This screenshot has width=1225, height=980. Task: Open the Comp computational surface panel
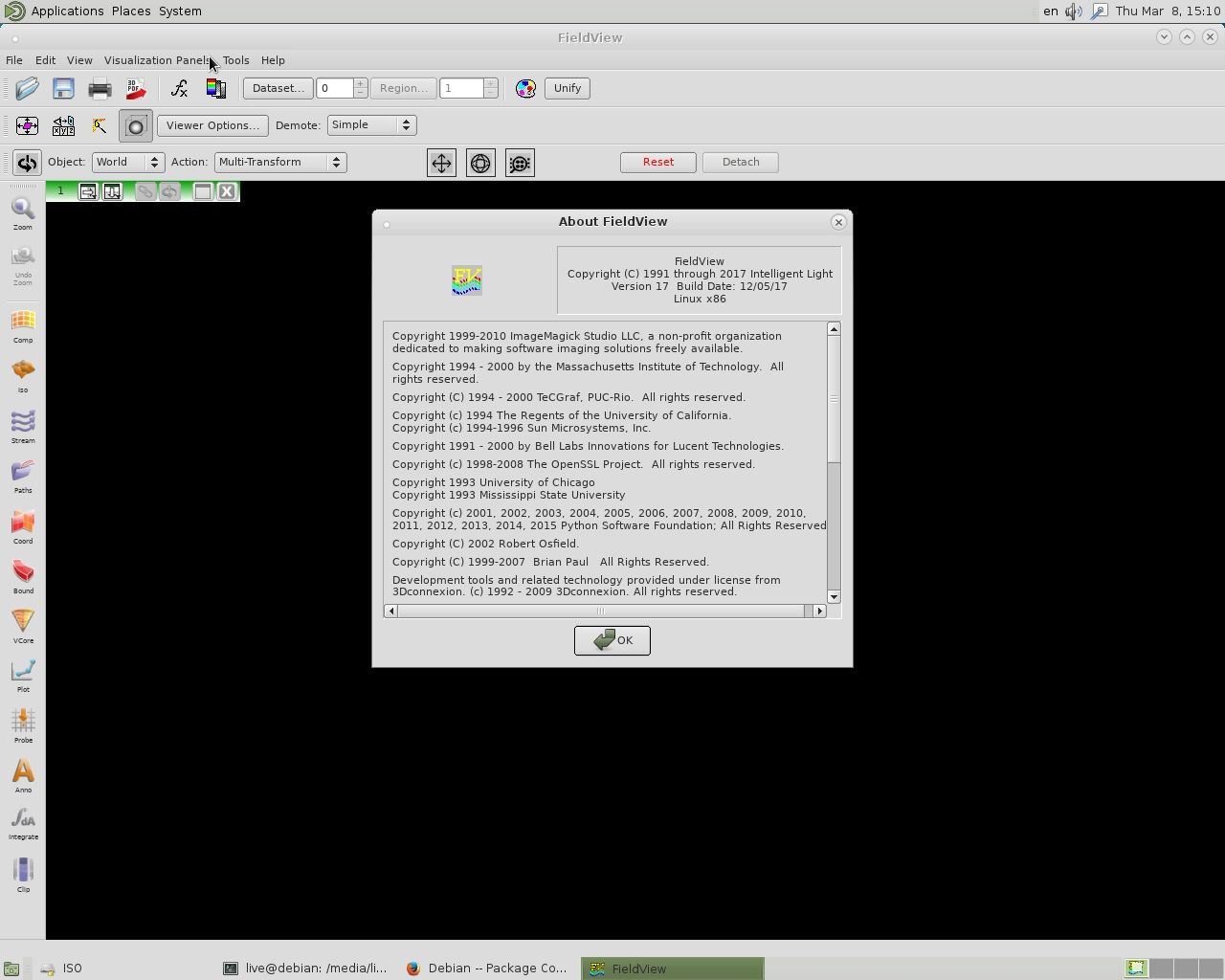(x=23, y=326)
